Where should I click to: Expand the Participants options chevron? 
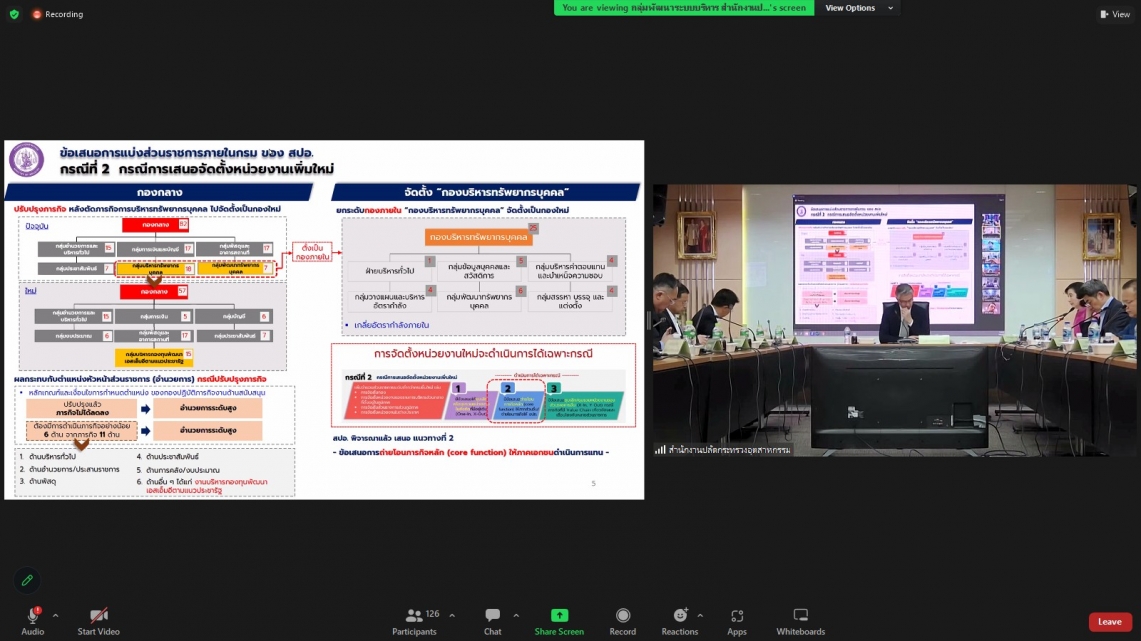[452, 616]
